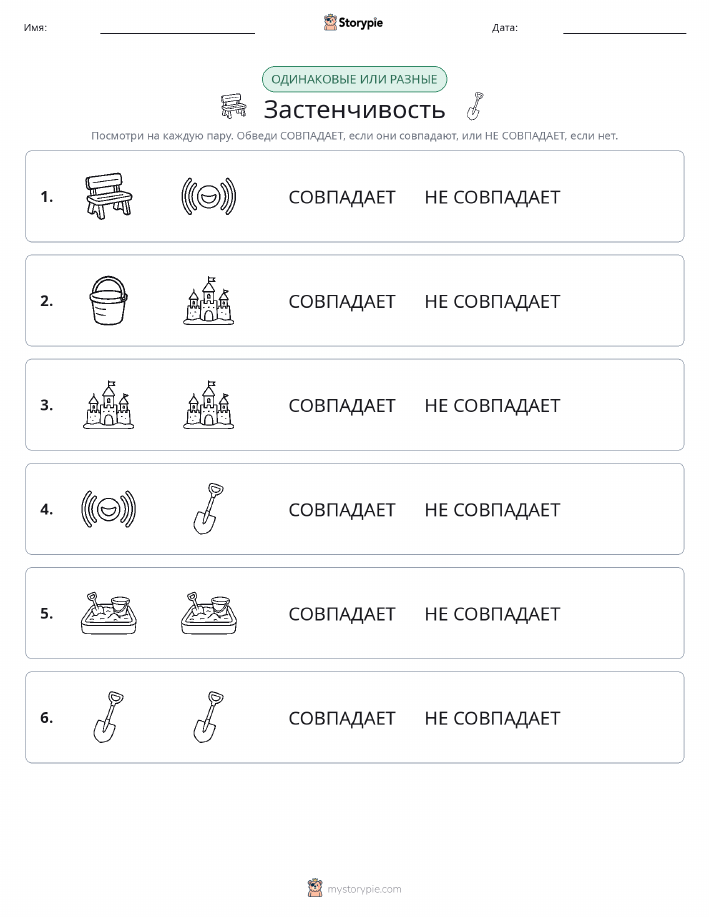Choose СОВПАДАЕТ for row 6
This screenshot has height=917, width=709.
pyautogui.click(x=342, y=718)
